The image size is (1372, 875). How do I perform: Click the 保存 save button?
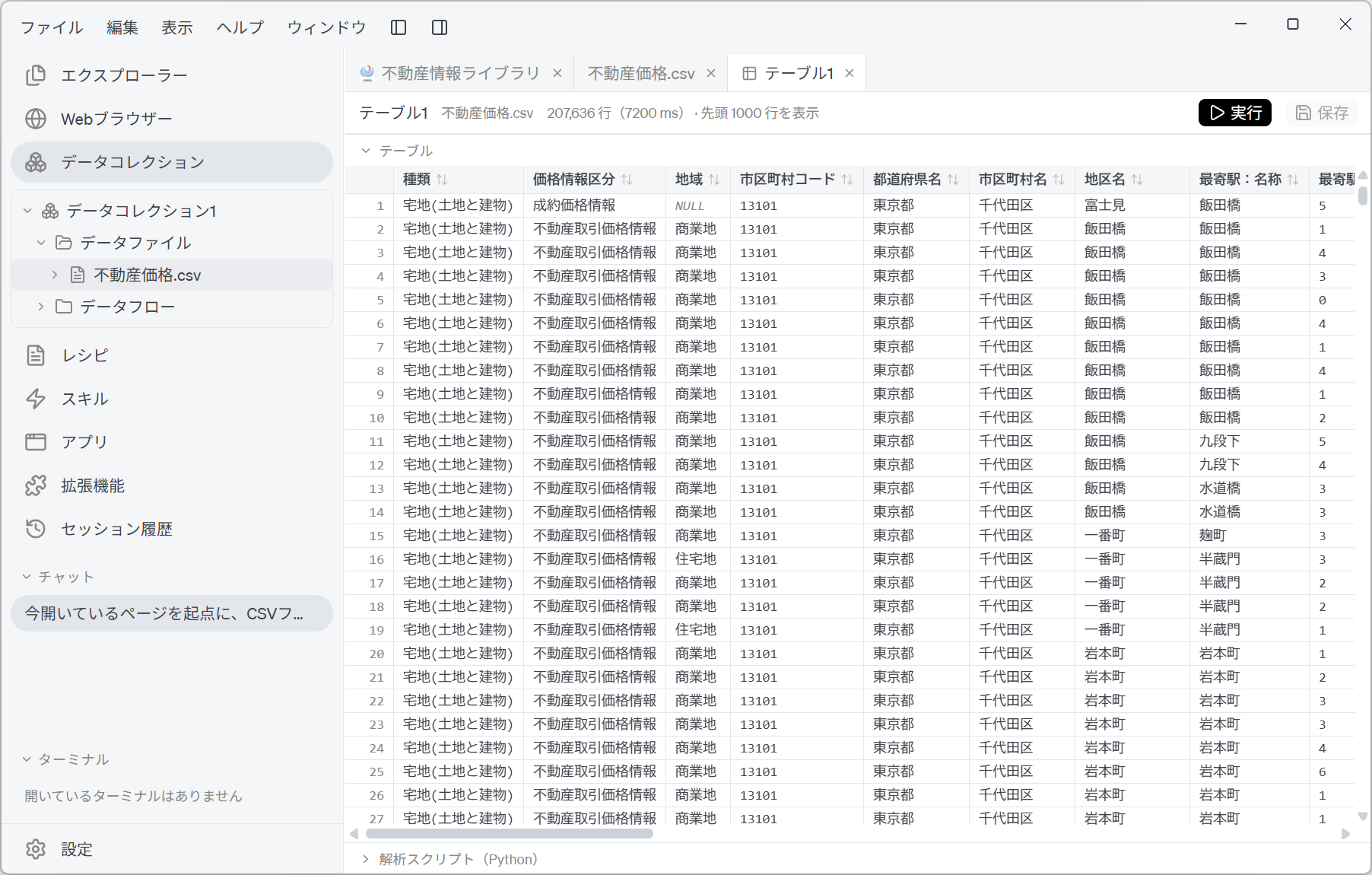pos(1322,113)
